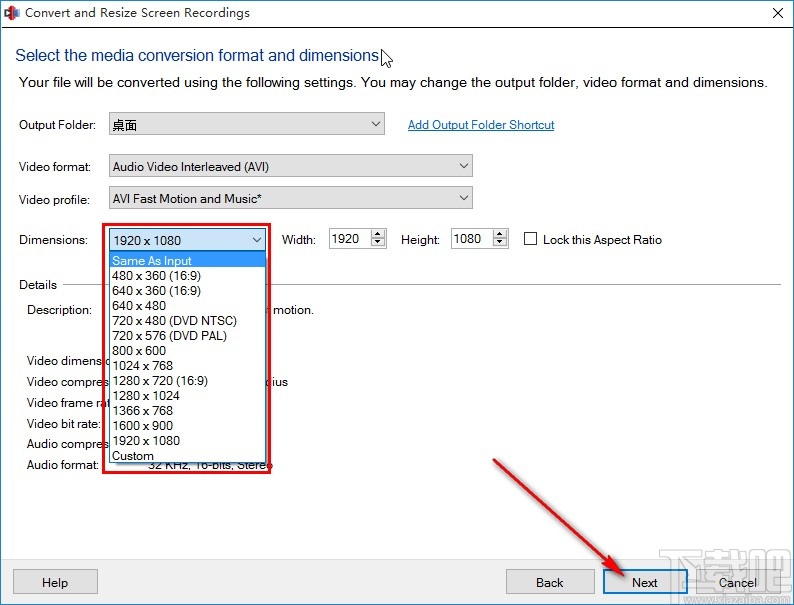Screen dimensions: 794x605
Task: Go Back to previous step
Action: point(550,582)
